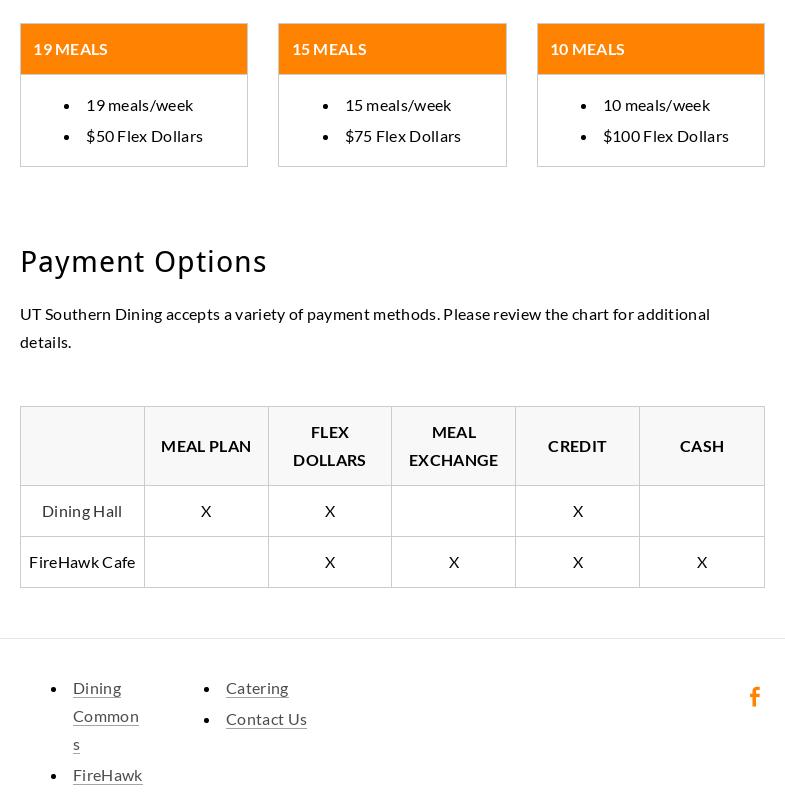The height and width of the screenshot is (793, 785).
Task: Click the Flex Dollars column header
Action: [329, 446]
